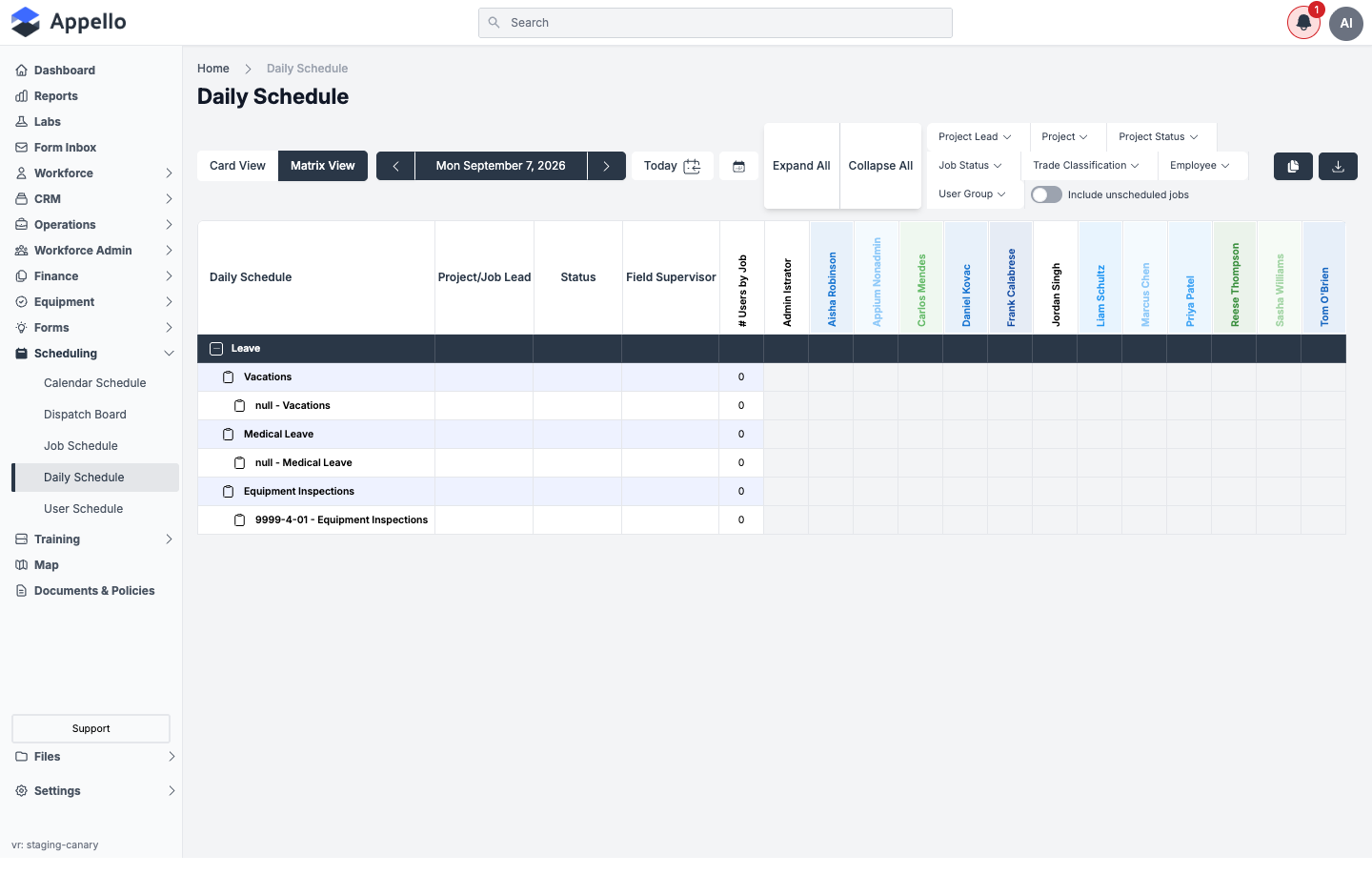Open the Job Status filter dropdown
1372x875 pixels.
pos(970,166)
